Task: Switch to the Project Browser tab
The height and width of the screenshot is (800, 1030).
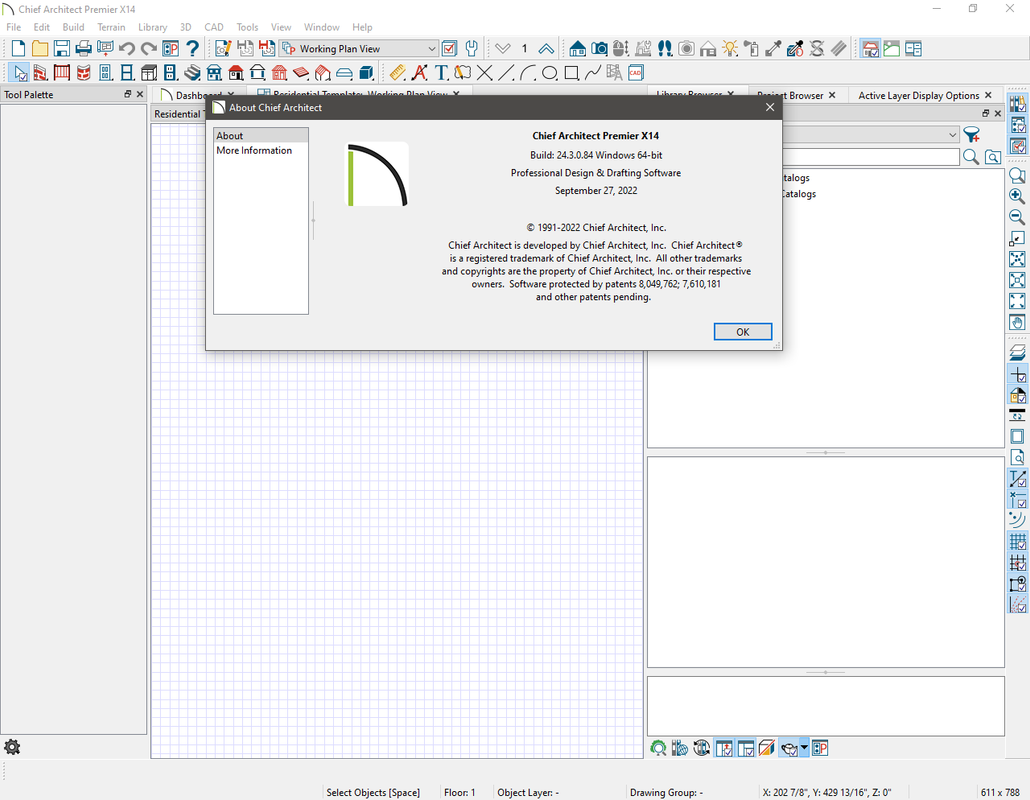Action: (790, 95)
